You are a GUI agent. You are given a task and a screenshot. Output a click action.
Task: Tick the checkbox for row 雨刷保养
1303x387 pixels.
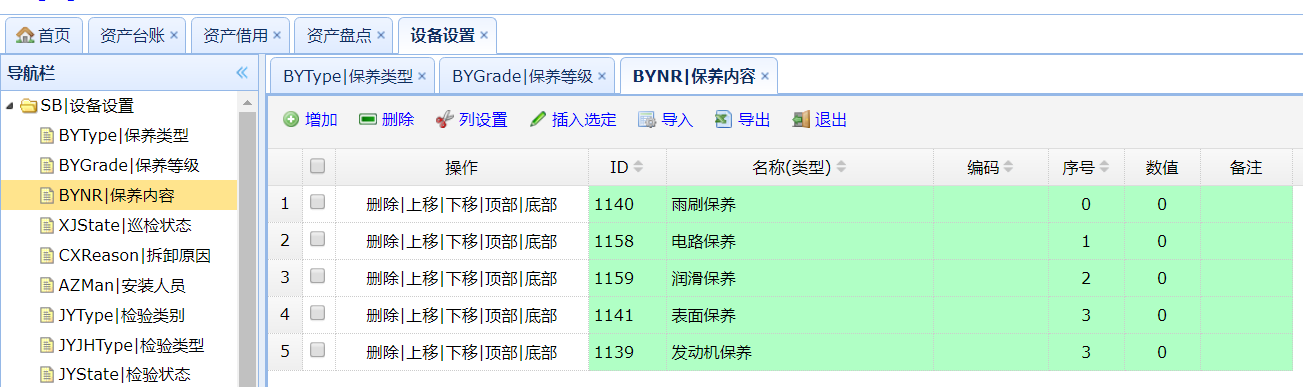(x=317, y=202)
